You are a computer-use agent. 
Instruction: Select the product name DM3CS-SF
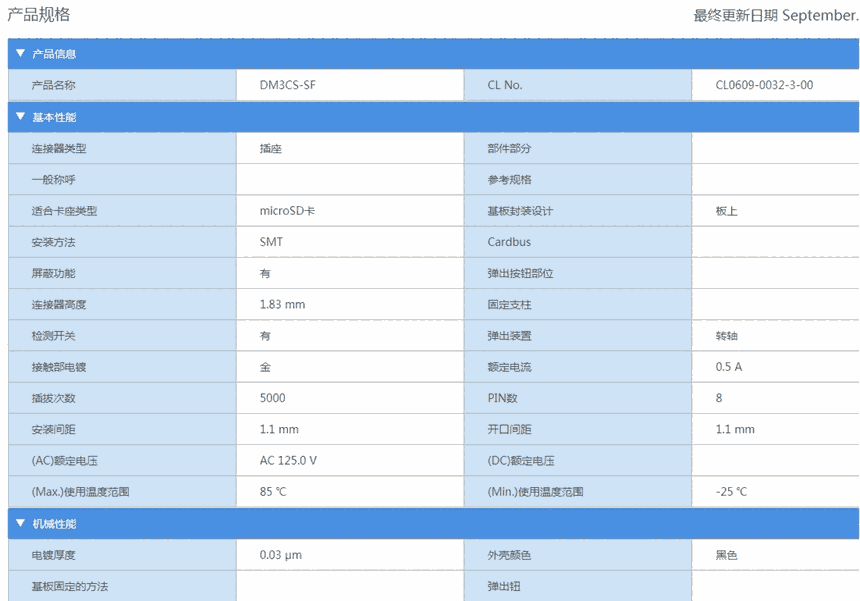[288, 85]
